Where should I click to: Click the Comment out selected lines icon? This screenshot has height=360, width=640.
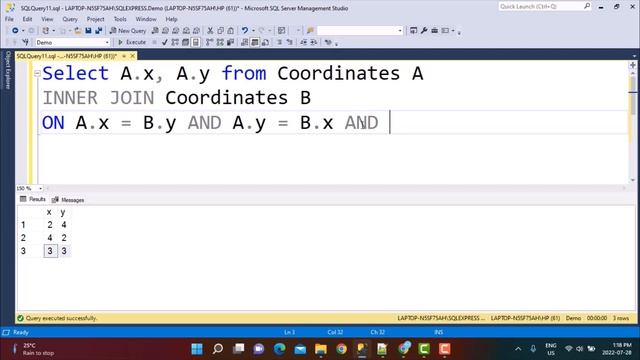[280, 42]
